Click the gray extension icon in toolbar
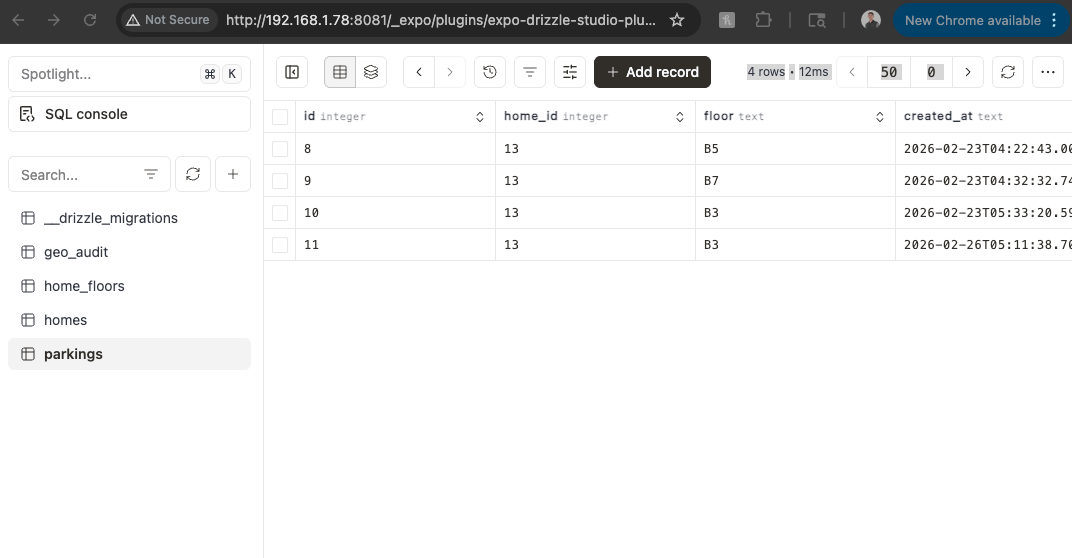This screenshot has width=1072, height=558. (727, 21)
